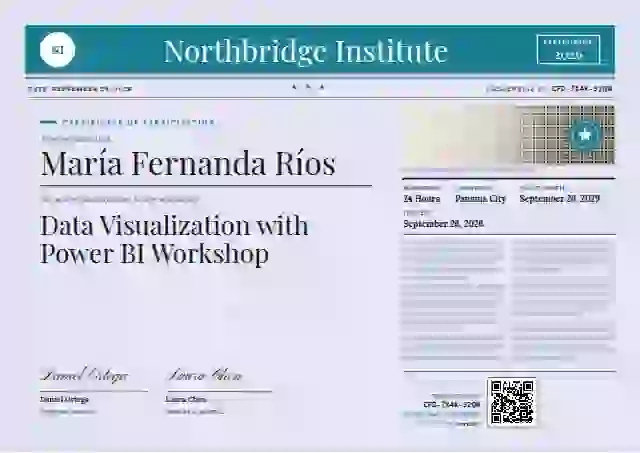Click the teal star seal badge
Screen dimensions: 640x453
point(585,135)
